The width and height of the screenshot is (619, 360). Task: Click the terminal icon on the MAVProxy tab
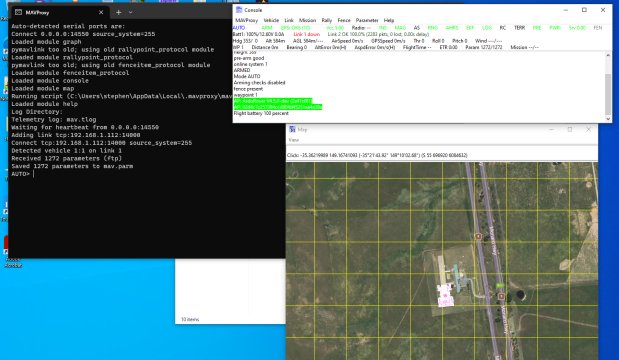click(18, 12)
